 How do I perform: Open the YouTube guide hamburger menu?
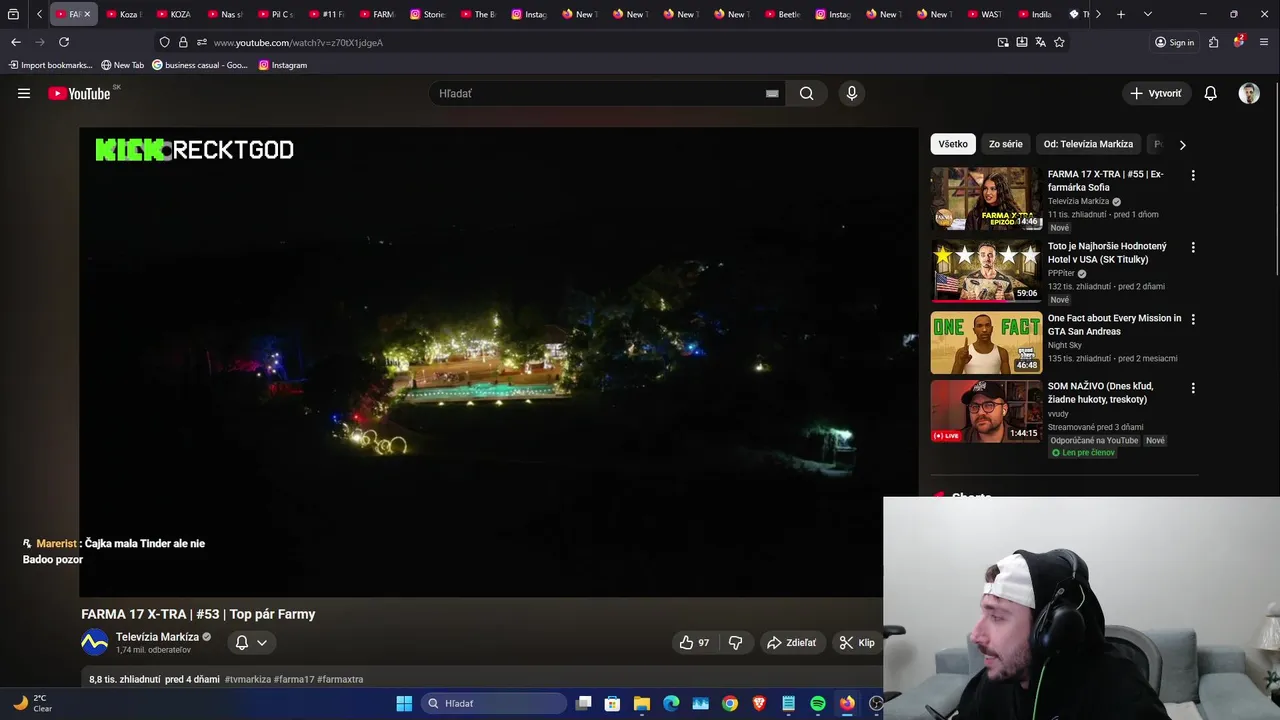24,93
